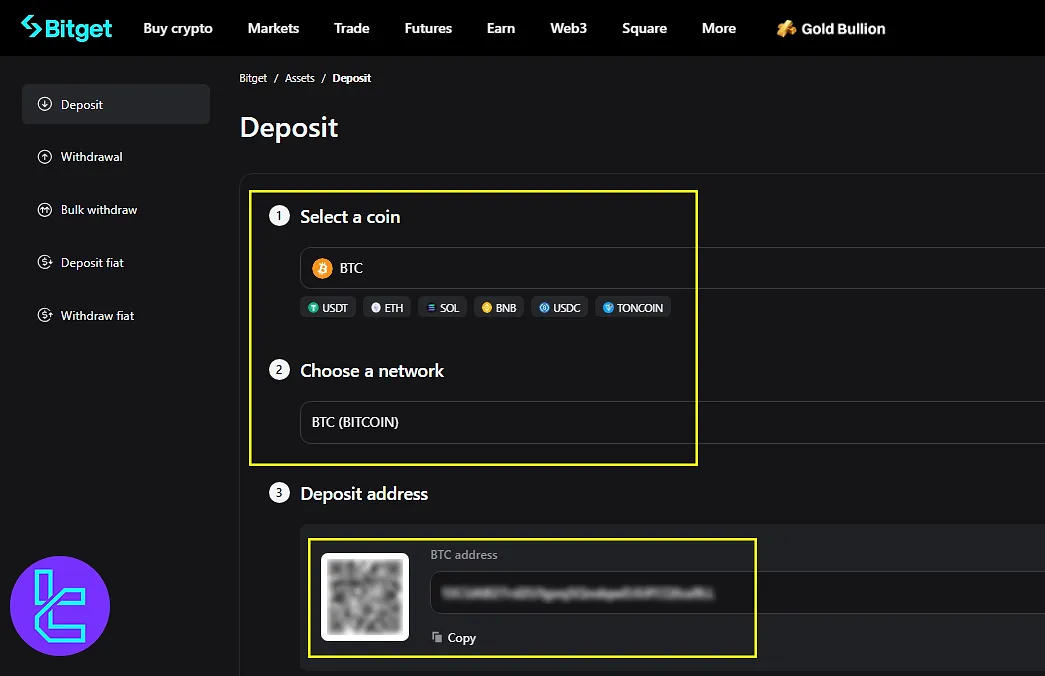Open the Markets menu
This screenshot has height=676, width=1045.
(x=273, y=29)
